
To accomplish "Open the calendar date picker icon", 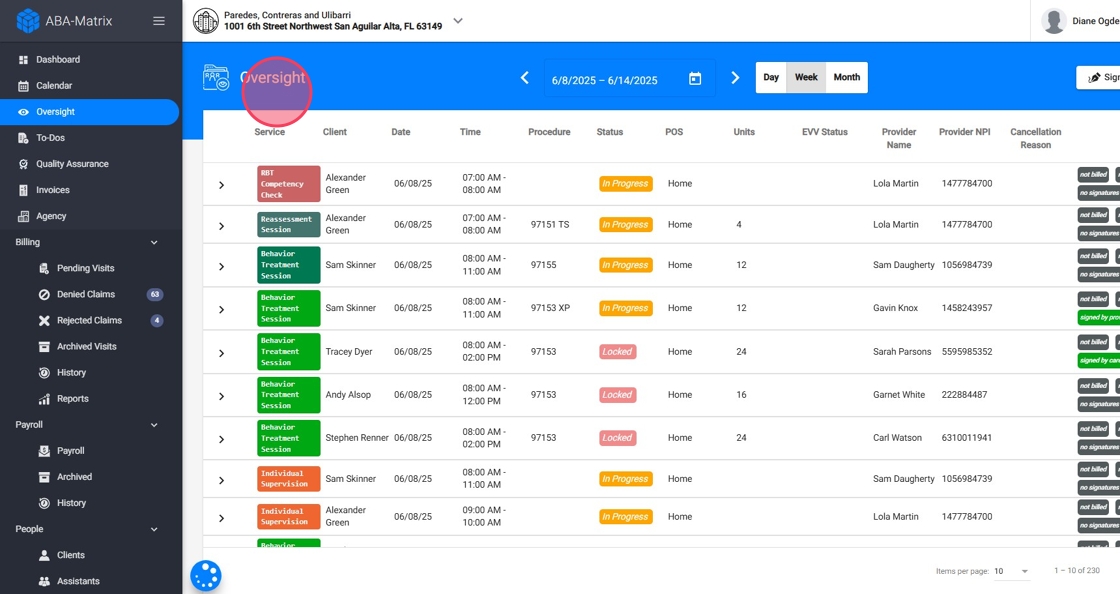I will click(x=695, y=79).
